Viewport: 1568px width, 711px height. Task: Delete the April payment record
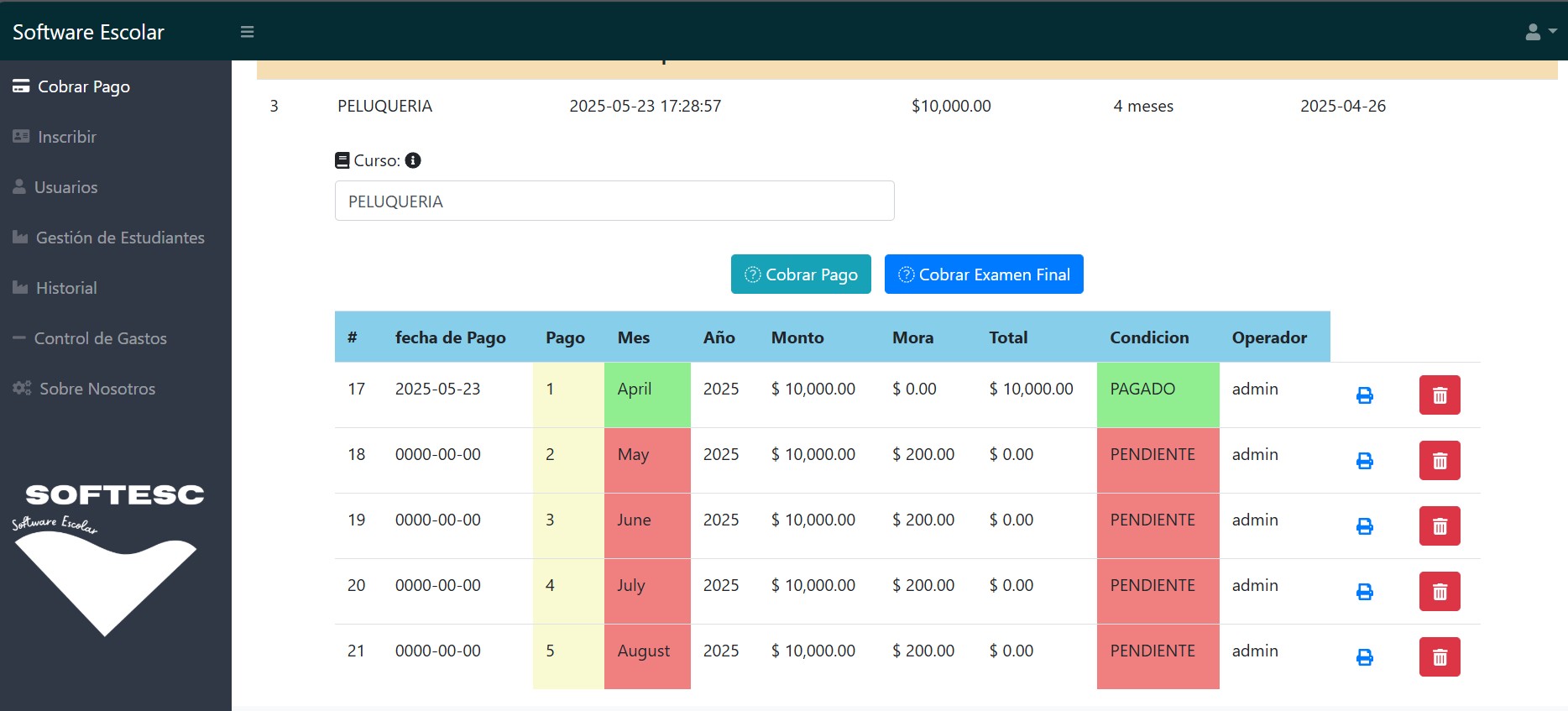click(x=1439, y=395)
